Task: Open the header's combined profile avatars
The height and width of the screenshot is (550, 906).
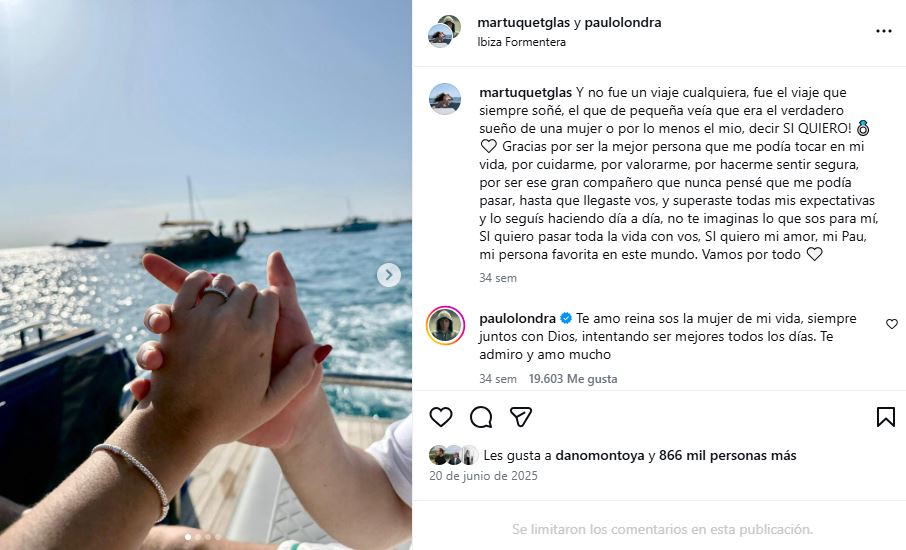Action: (x=444, y=31)
